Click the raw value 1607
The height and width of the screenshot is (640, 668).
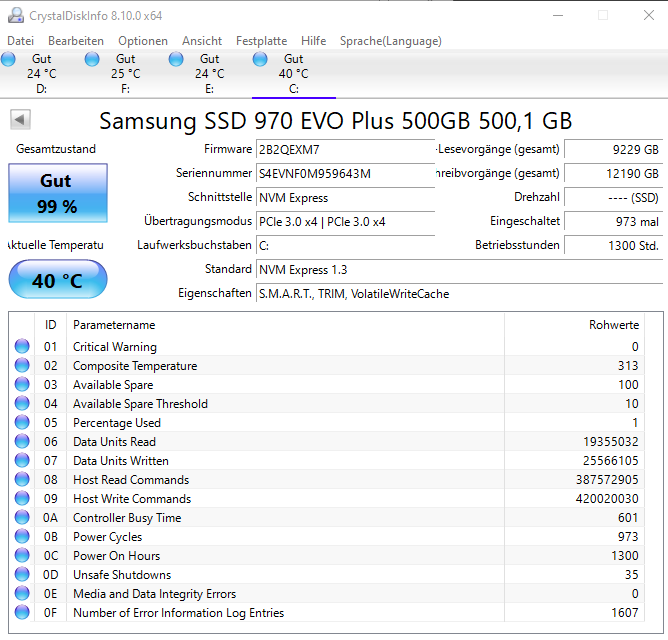point(625,613)
